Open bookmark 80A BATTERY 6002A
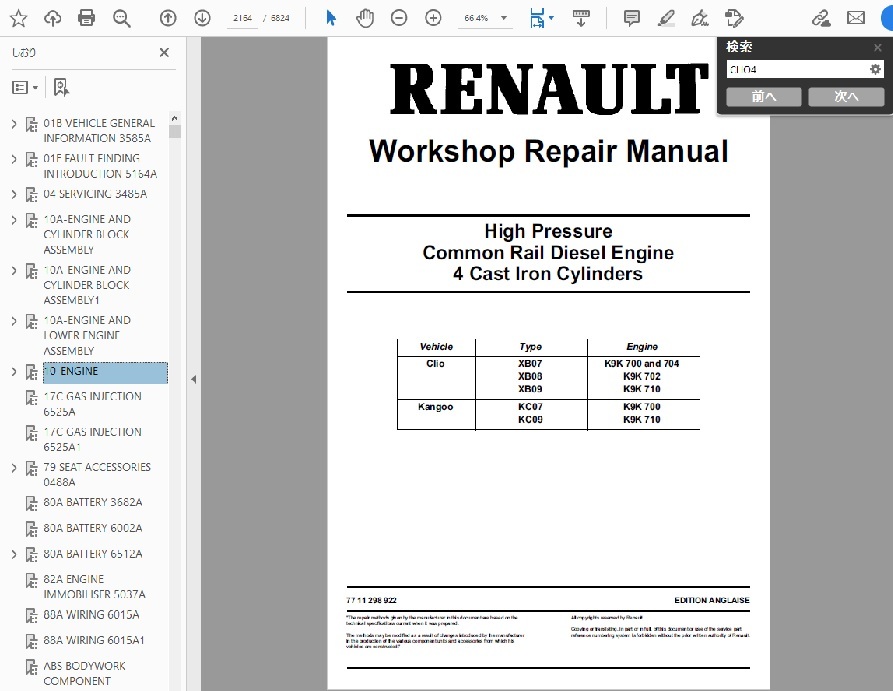Screen dimensions: 893x691 click(93, 529)
